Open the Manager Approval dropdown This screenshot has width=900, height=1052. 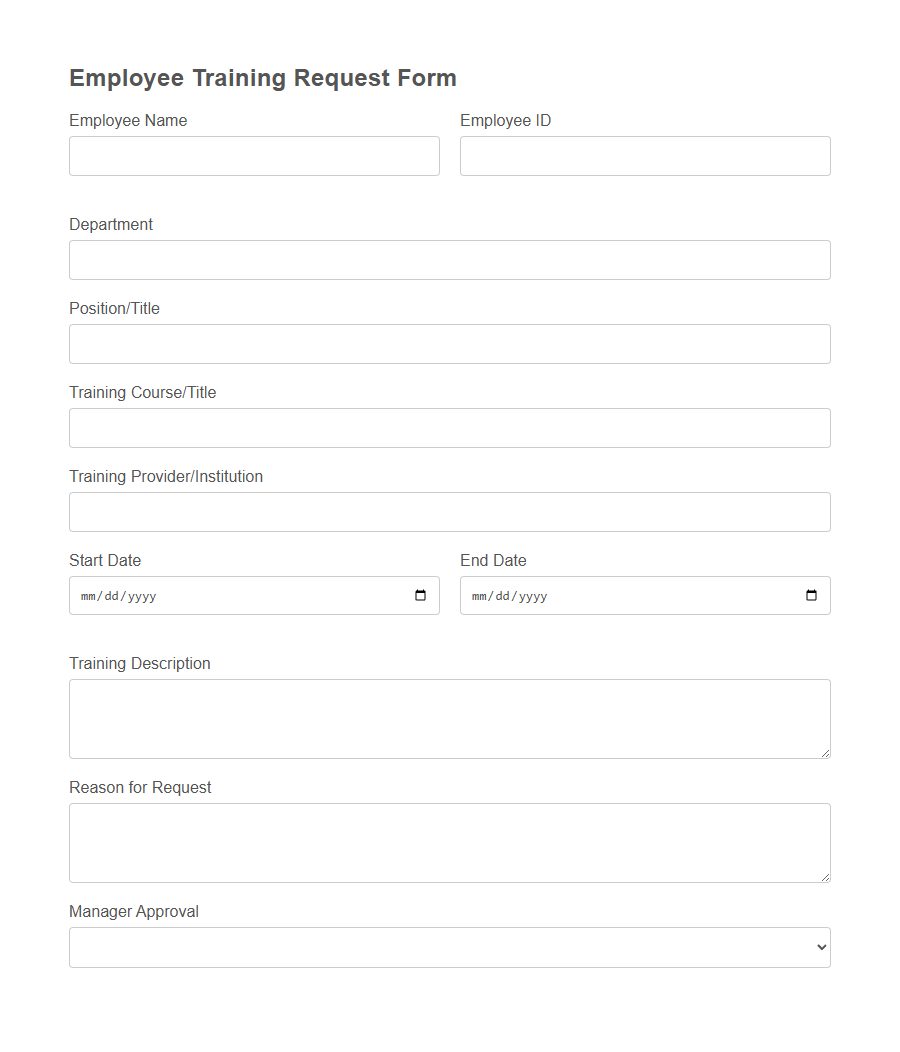click(450, 947)
